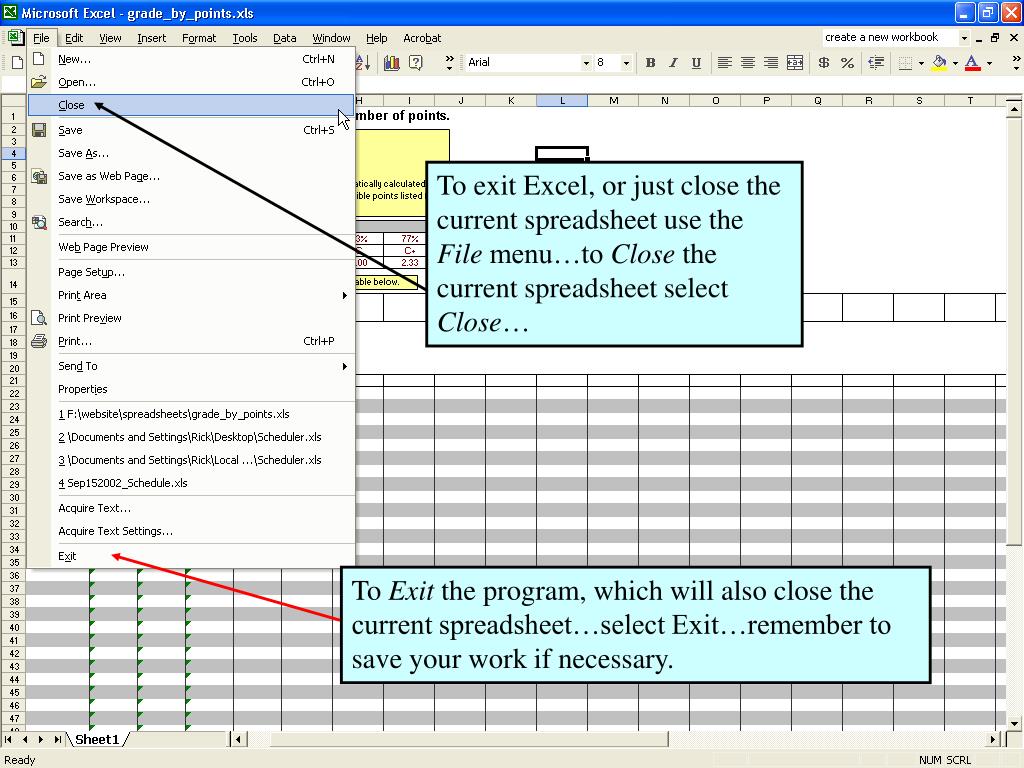This screenshot has width=1024, height=768.
Task: Click the sort ascending A-Z icon
Action: (x=363, y=63)
